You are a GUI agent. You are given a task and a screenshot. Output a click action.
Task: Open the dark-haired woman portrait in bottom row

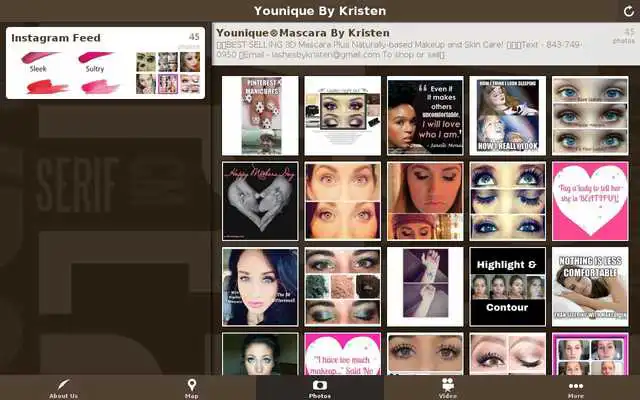(x=260, y=354)
